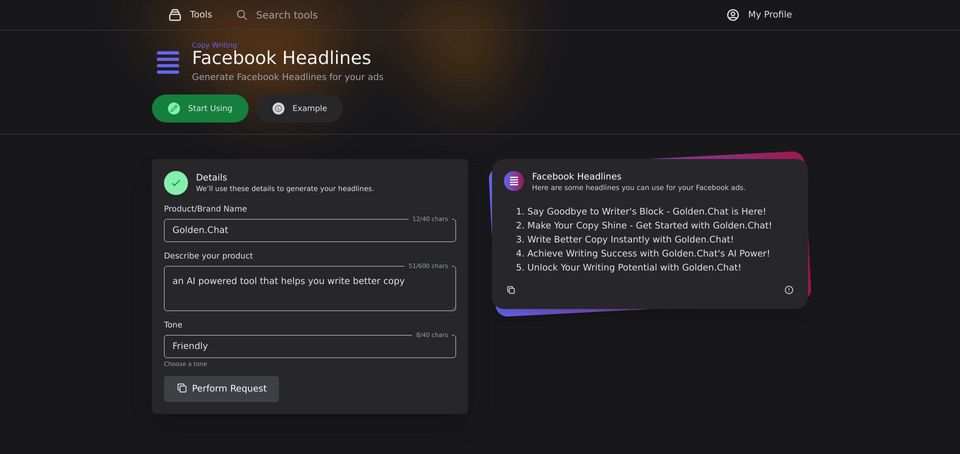Click the Tools toolbox icon
Screen dimensions: 960x454
[x=175, y=15]
